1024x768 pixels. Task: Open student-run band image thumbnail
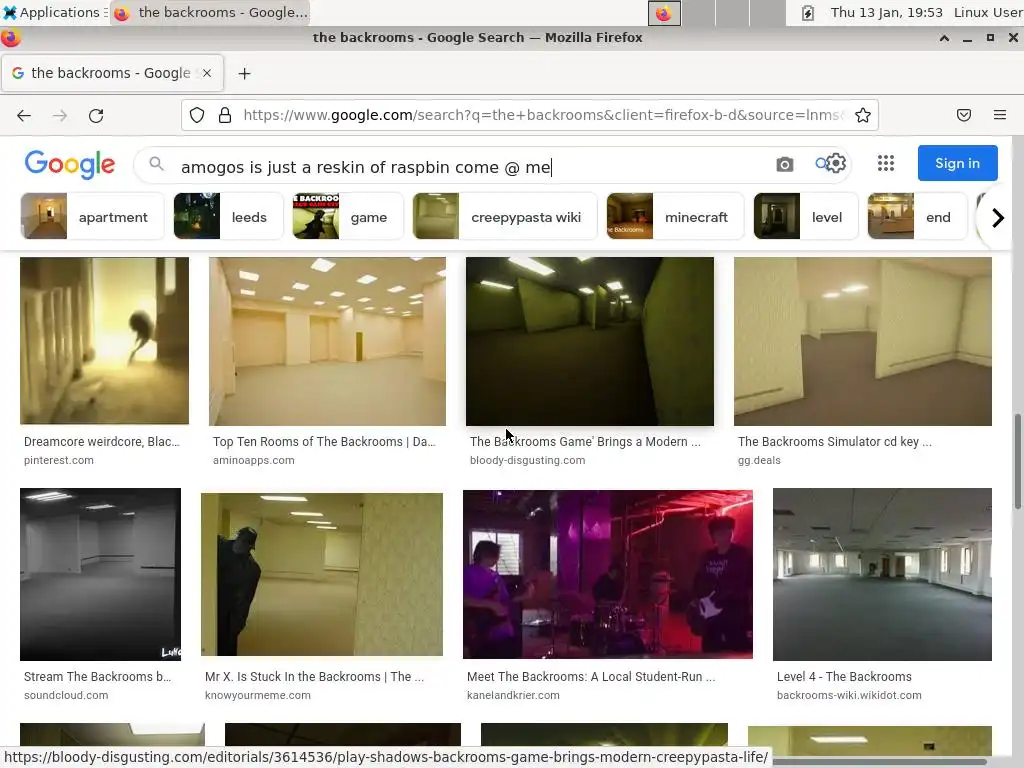608,574
